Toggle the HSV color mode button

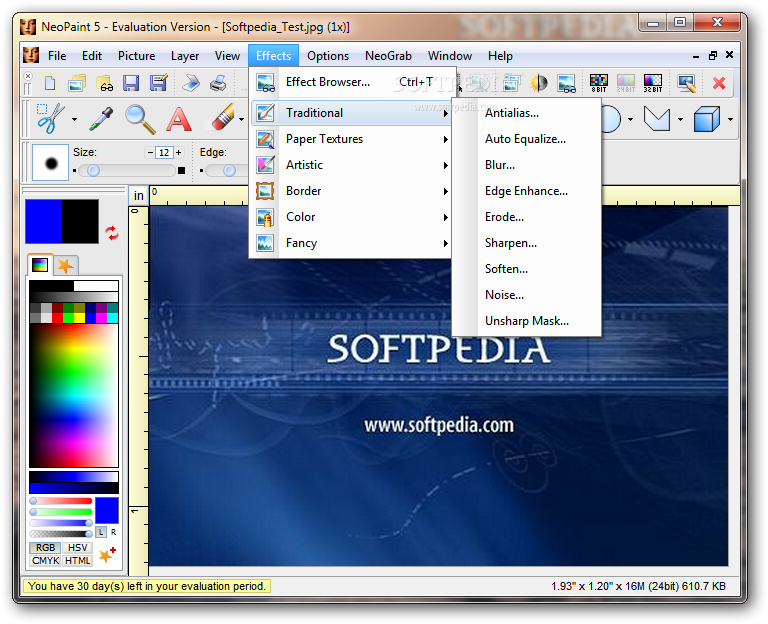[x=77, y=547]
